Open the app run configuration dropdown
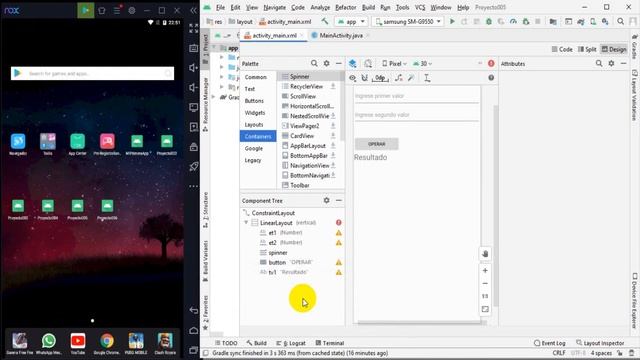 351,21
